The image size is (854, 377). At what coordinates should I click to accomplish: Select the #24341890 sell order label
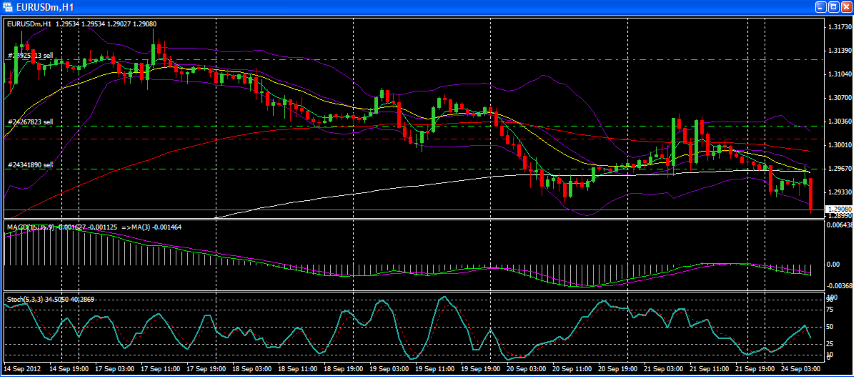pos(30,165)
